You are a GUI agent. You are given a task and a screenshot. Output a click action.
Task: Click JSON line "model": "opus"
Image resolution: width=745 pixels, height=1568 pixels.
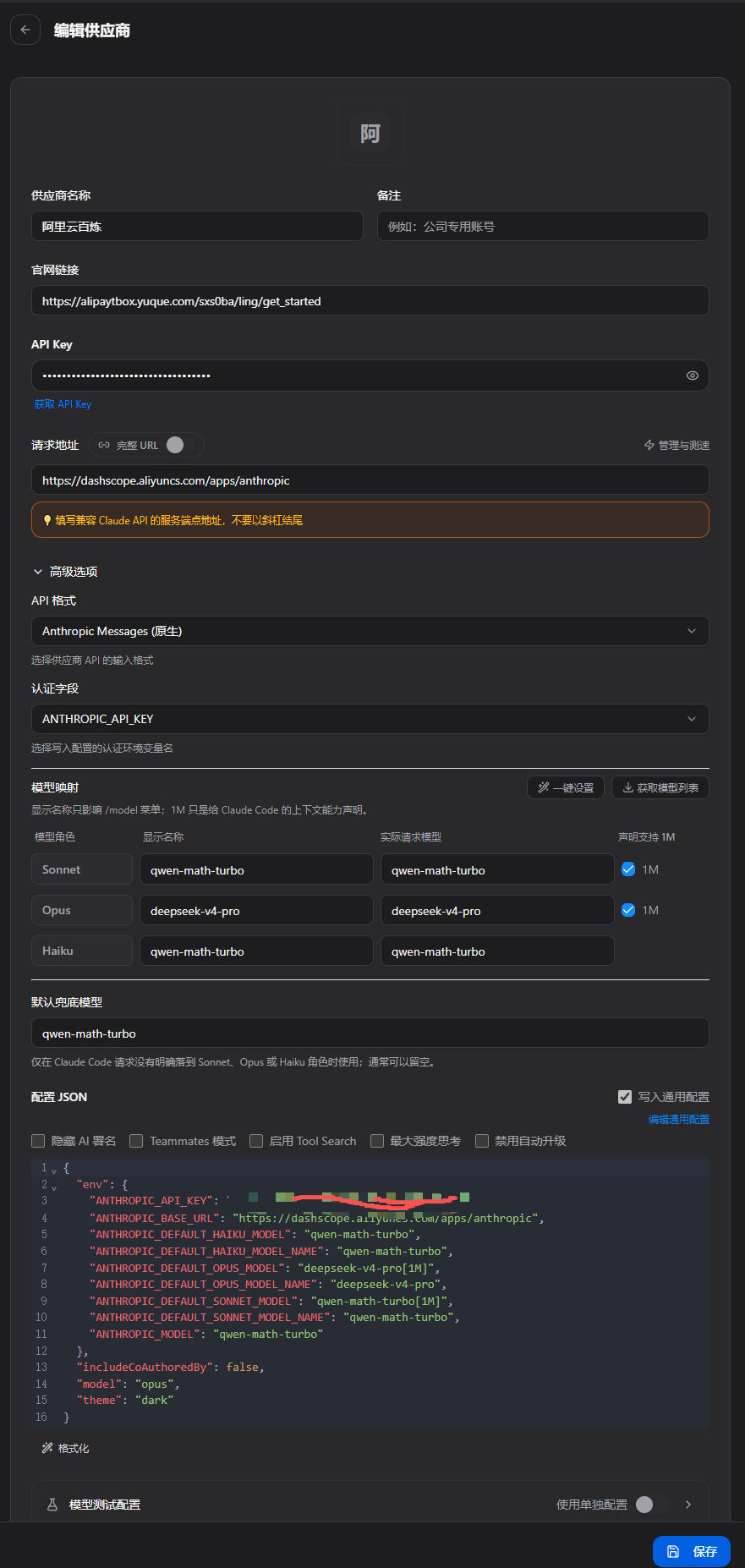tap(128, 1384)
